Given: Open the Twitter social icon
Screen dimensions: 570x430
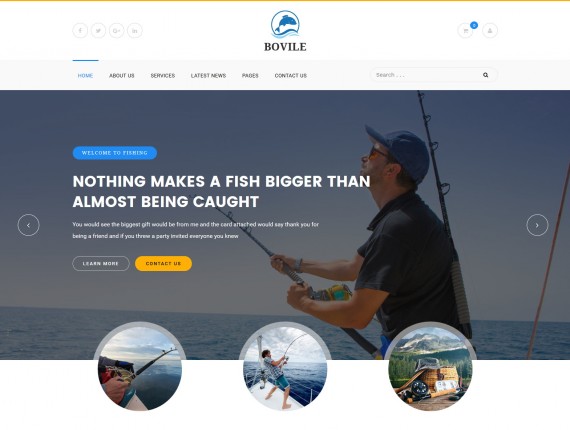Looking at the screenshot, I should (98, 31).
